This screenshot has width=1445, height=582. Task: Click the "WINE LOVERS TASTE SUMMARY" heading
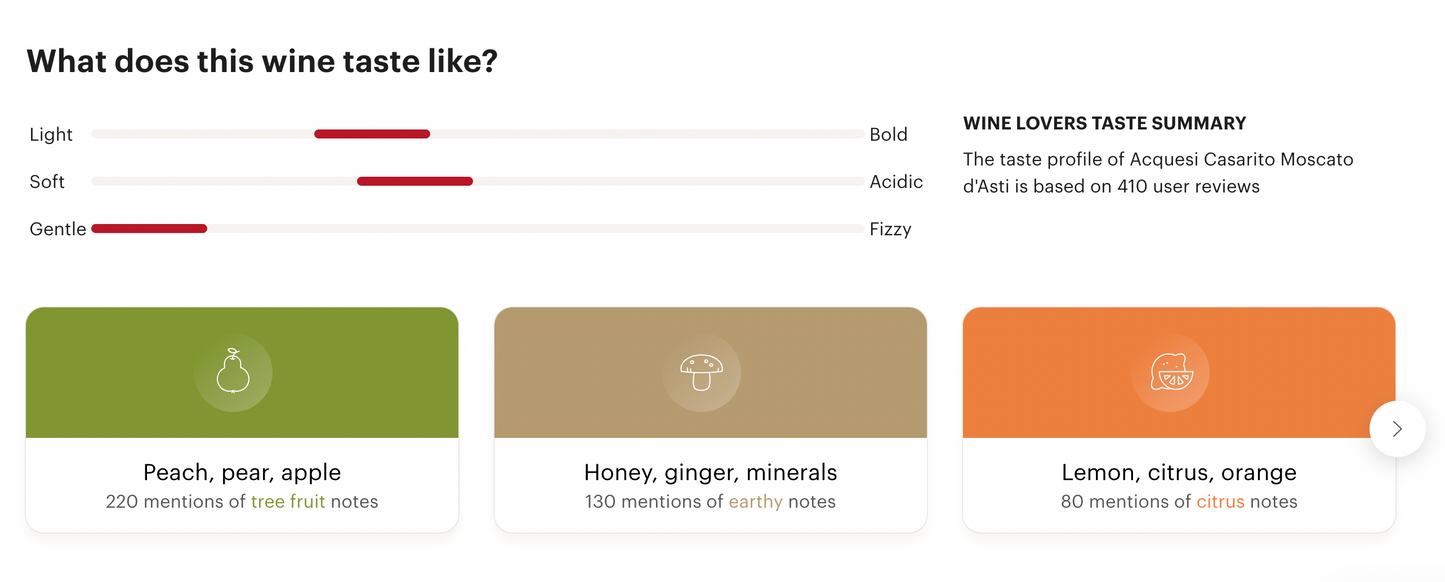pyautogui.click(x=1104, y=124)
